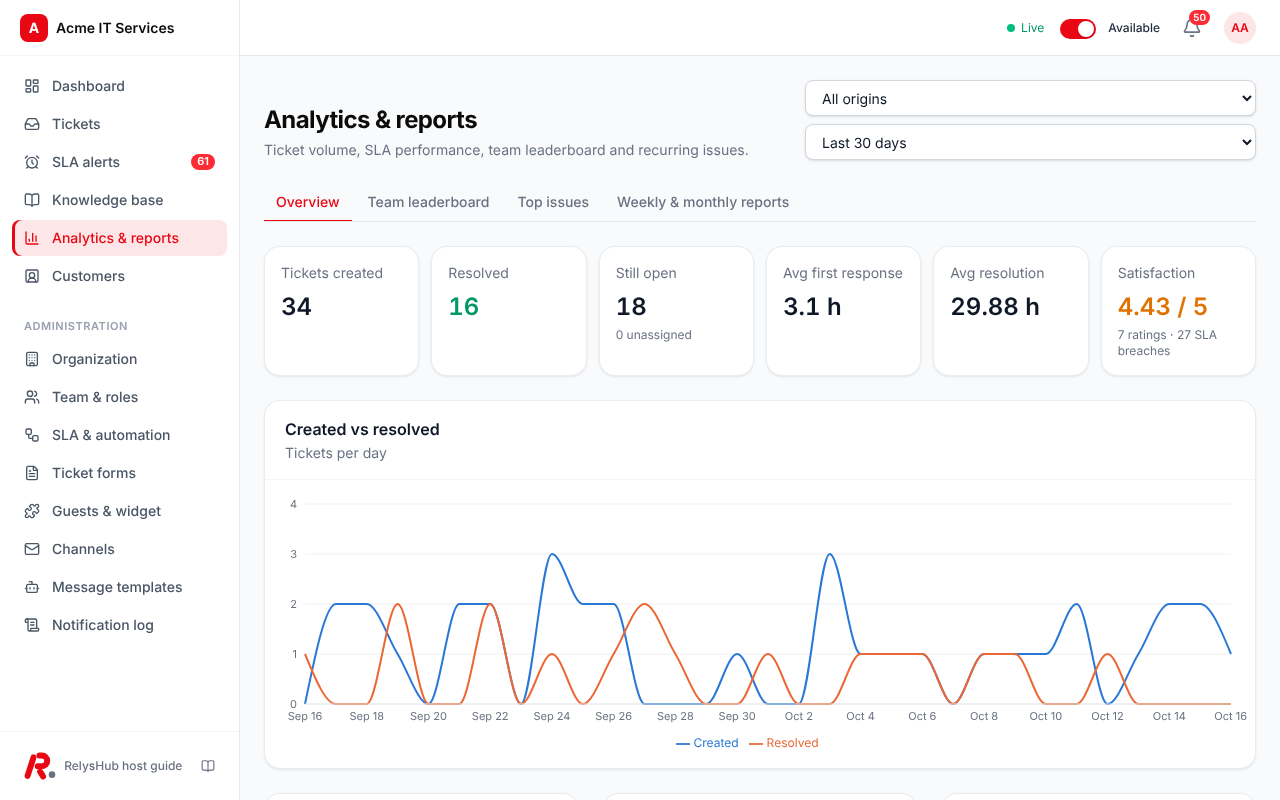Image resolution: width=1280 pixels, height=800 pixels.
Task: Click the Customers contact icon
Action: [32, 276]
